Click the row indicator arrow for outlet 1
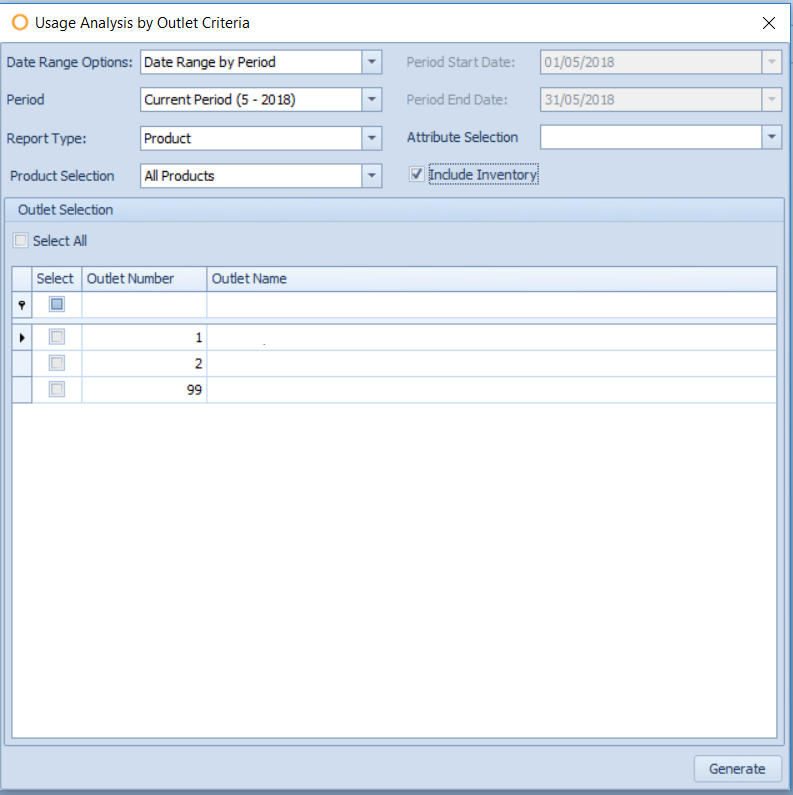 22,338
